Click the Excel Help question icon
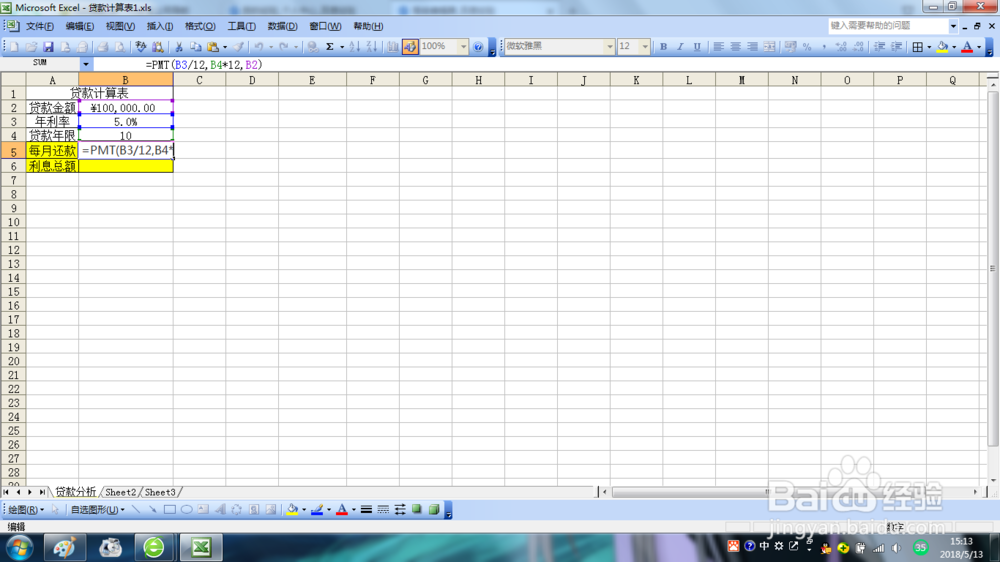Screen dimensions: 1000x562 (x=478, y=47)
